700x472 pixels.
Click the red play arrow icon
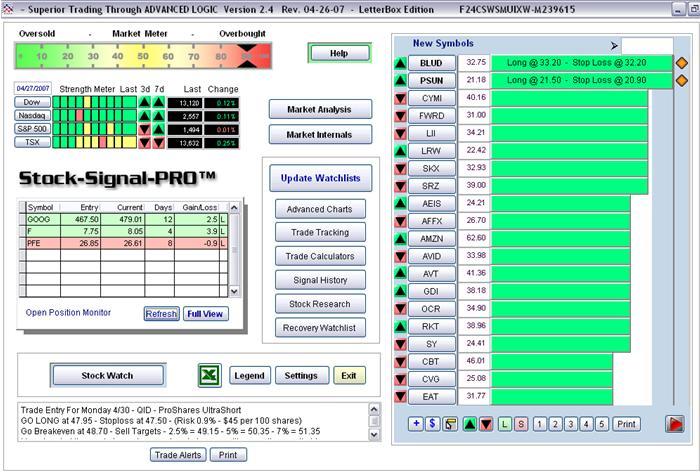(676, 424)
